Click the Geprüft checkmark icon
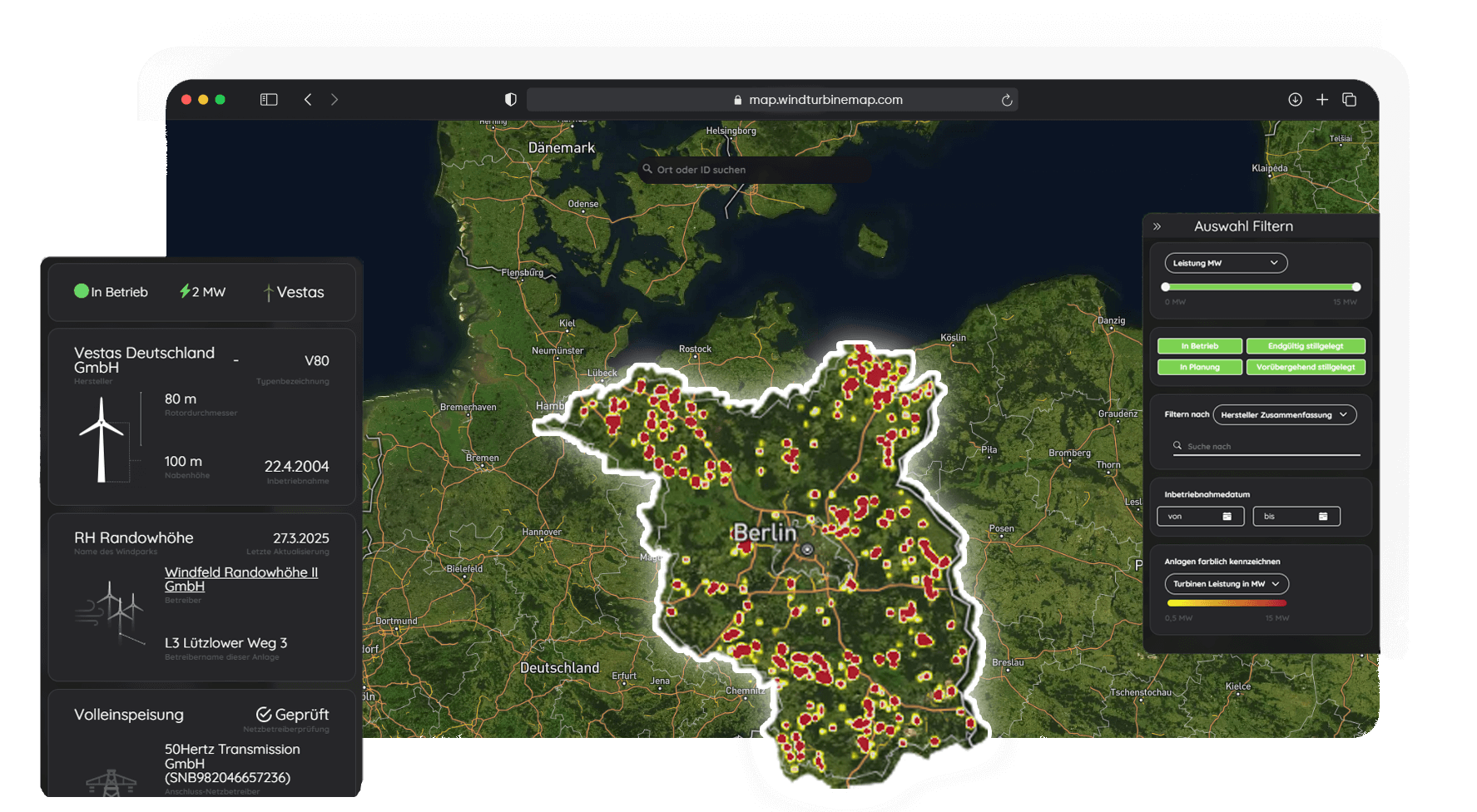 point(264,715)
